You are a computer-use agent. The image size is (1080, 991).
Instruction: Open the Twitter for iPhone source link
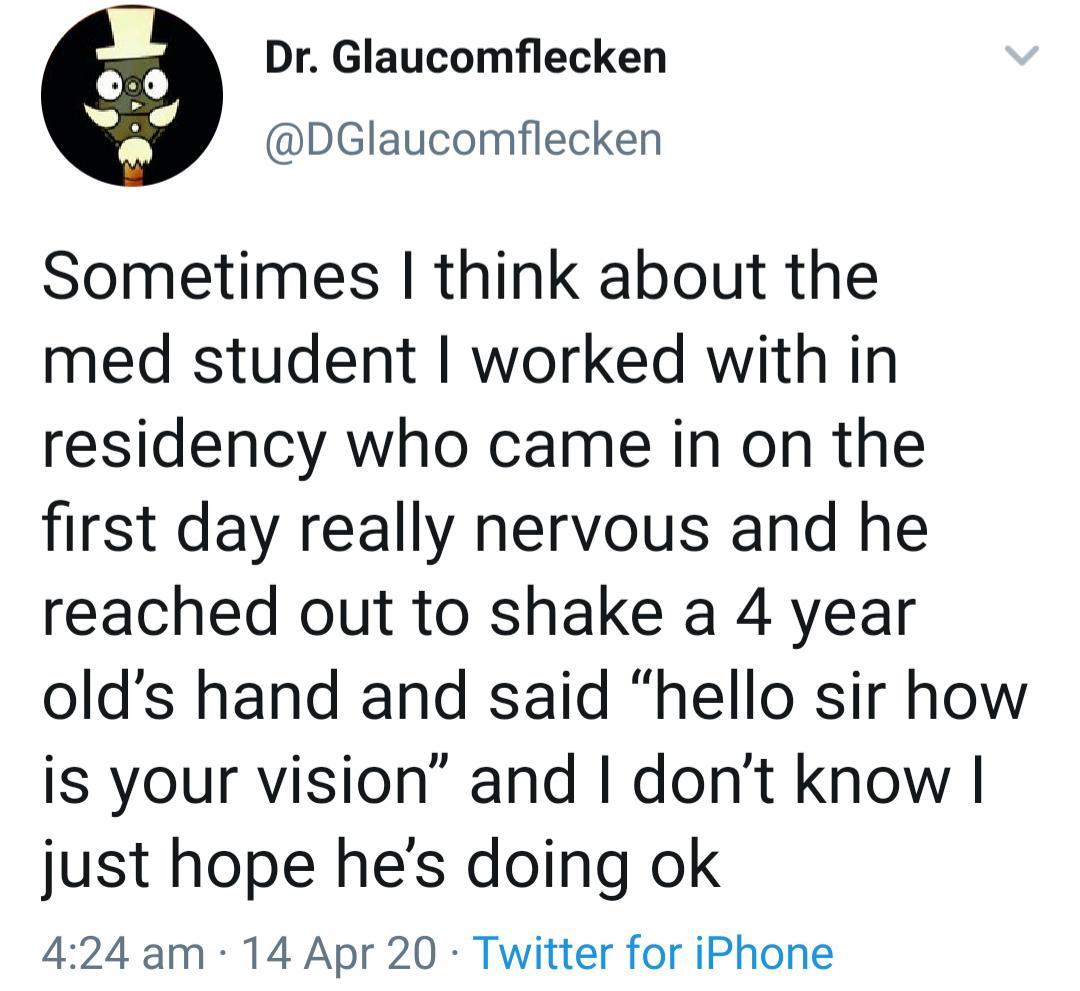pos(652,952)
